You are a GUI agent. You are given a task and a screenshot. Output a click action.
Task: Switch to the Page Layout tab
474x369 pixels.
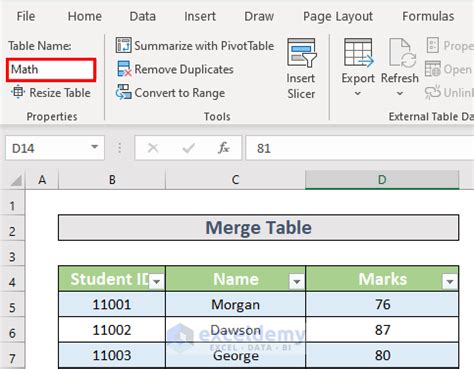pos(338,16)
